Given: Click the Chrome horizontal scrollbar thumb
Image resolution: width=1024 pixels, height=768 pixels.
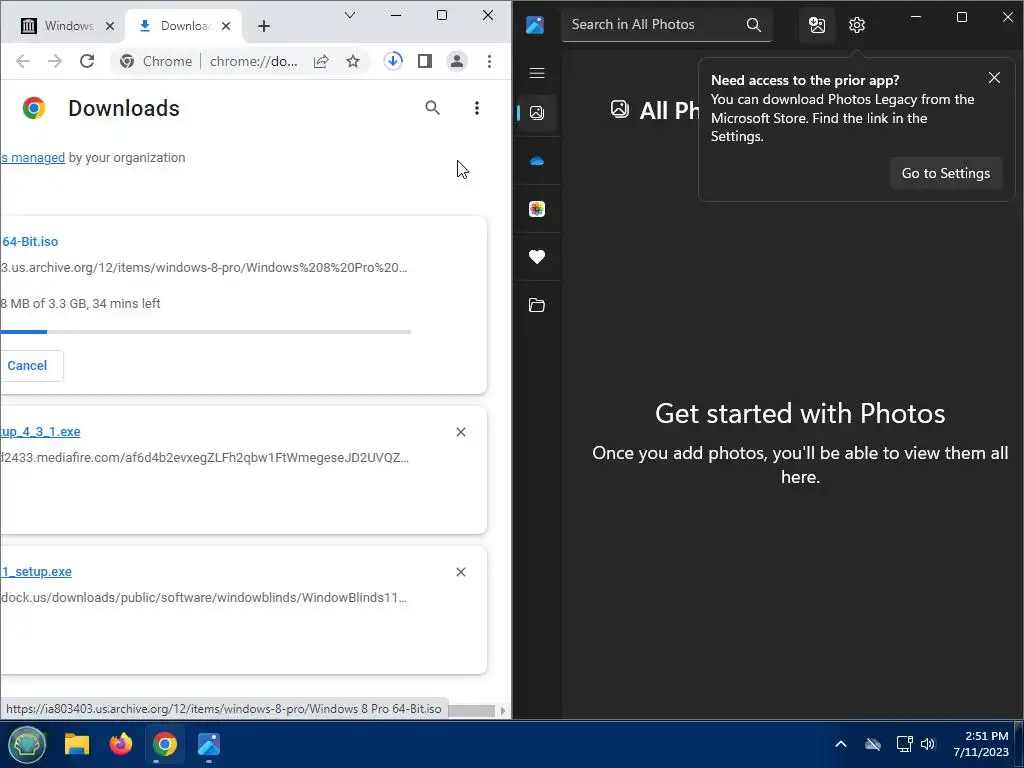Looking at the screenshot, I should coord(472,711).
